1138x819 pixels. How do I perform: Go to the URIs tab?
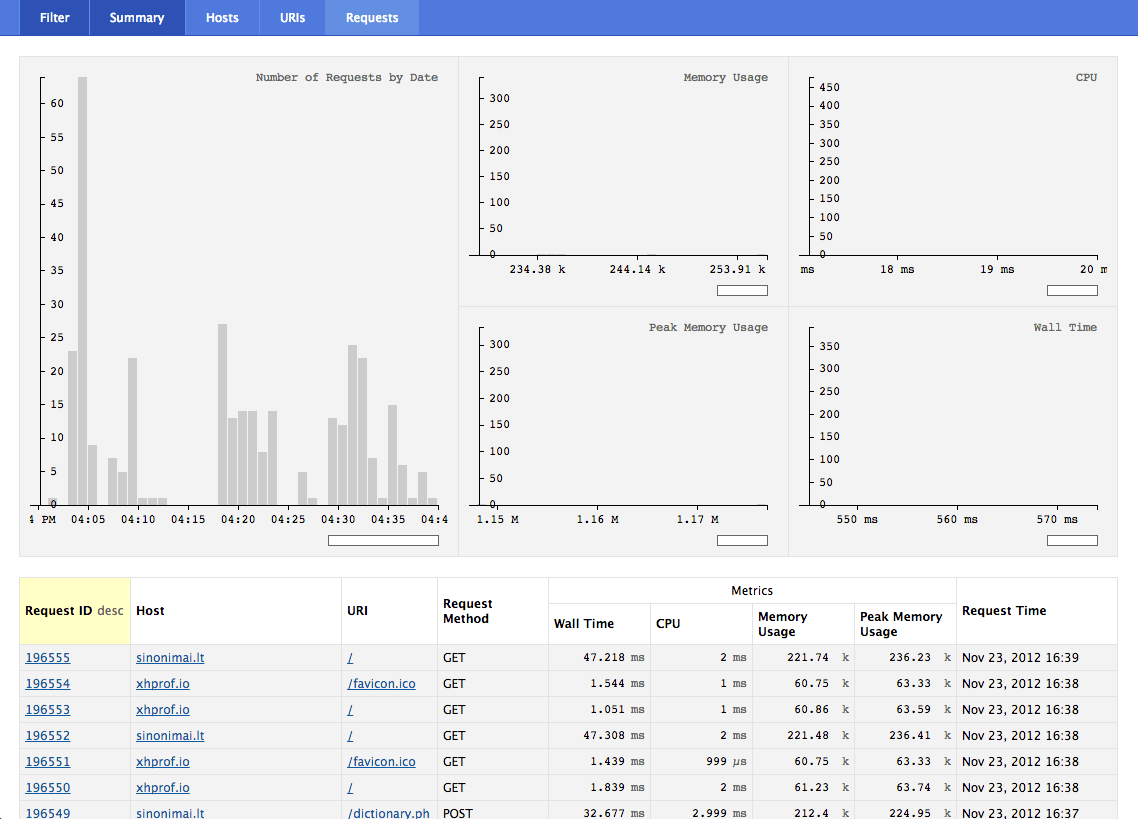click(292, 17)
